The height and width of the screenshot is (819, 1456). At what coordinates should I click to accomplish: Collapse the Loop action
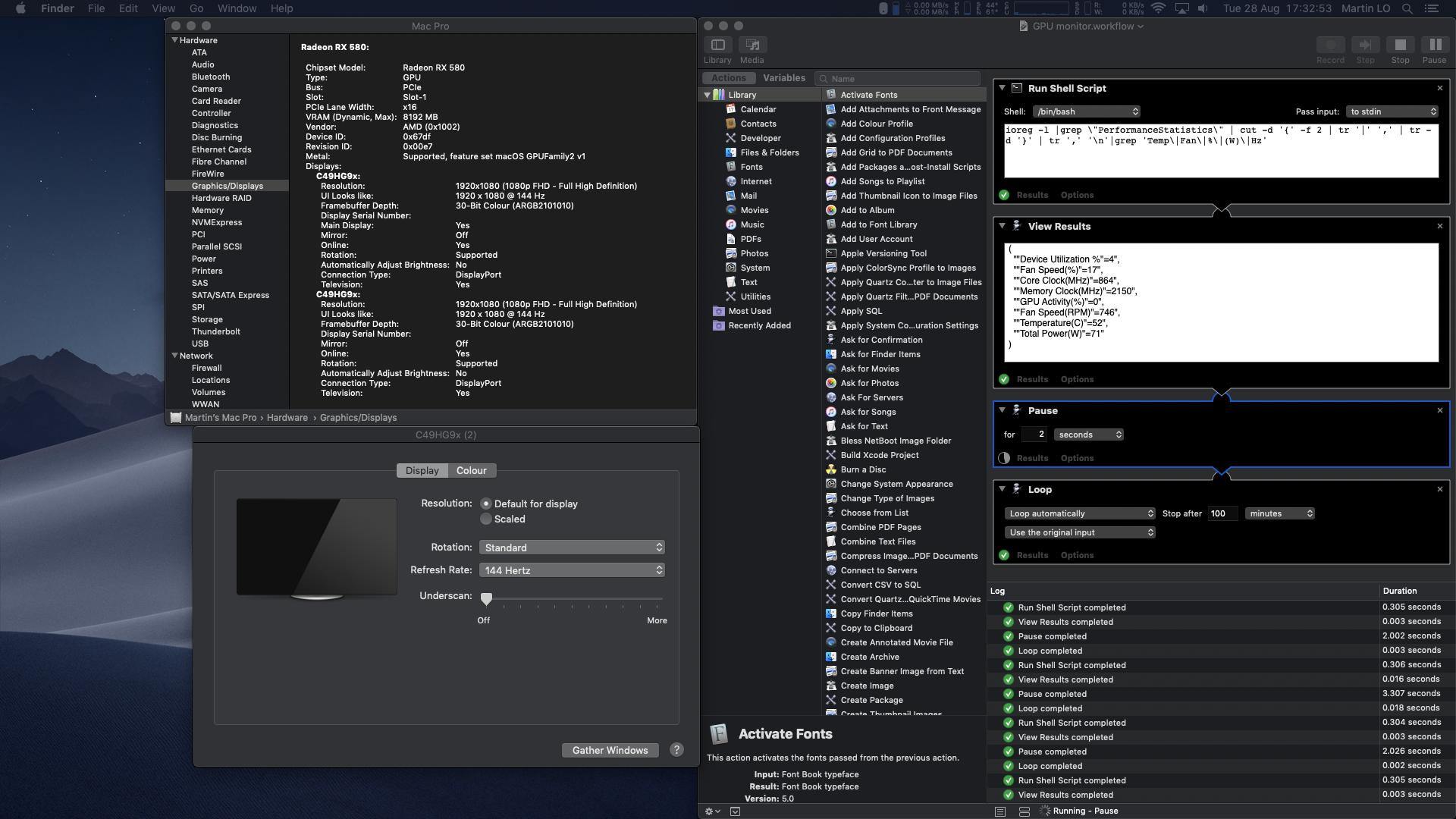[x=1002, y=489]
